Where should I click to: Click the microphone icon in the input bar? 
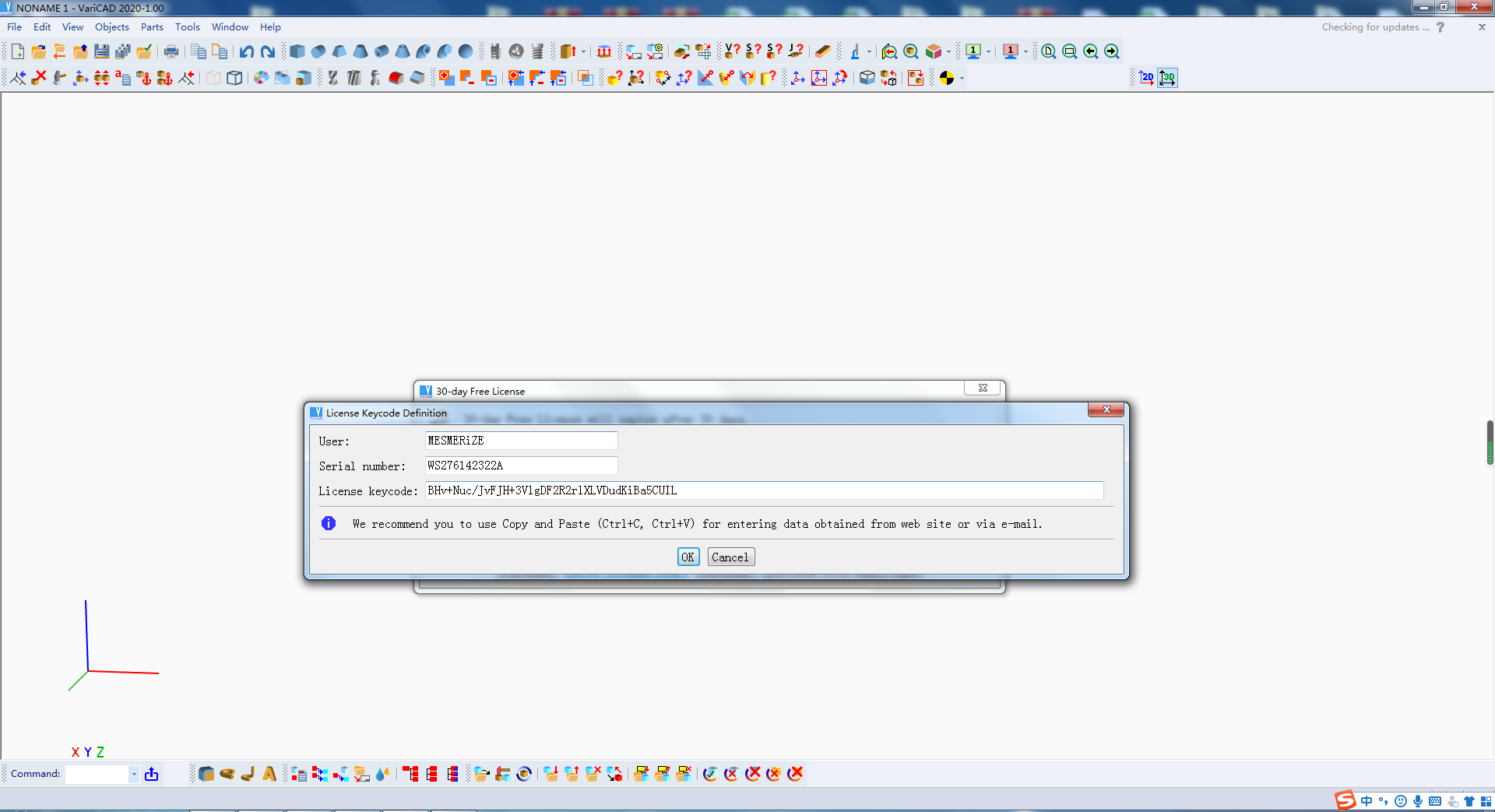pyautogui.click(x=1418, y=801)
